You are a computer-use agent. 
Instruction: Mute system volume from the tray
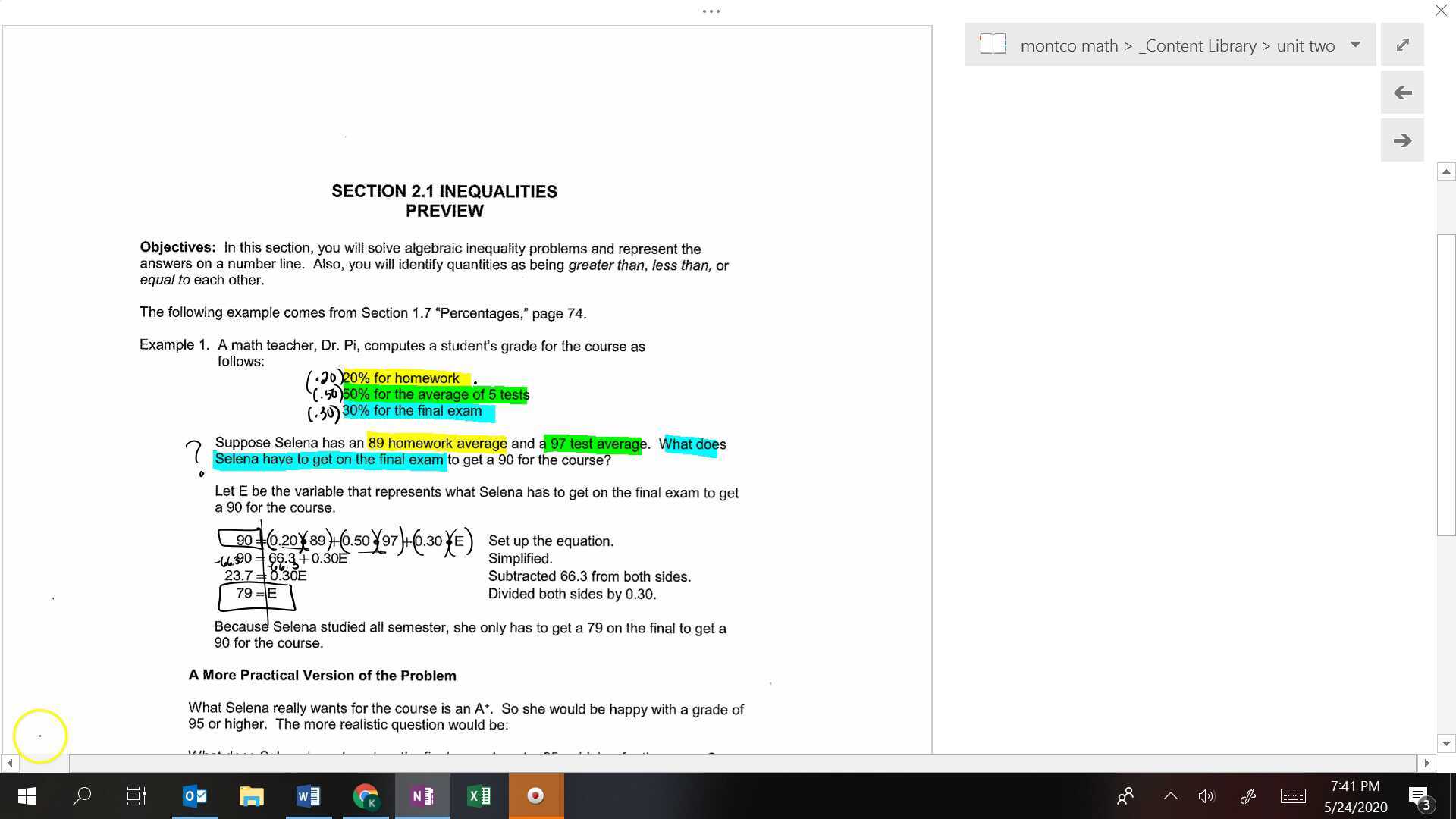[x=1207, y=795]
